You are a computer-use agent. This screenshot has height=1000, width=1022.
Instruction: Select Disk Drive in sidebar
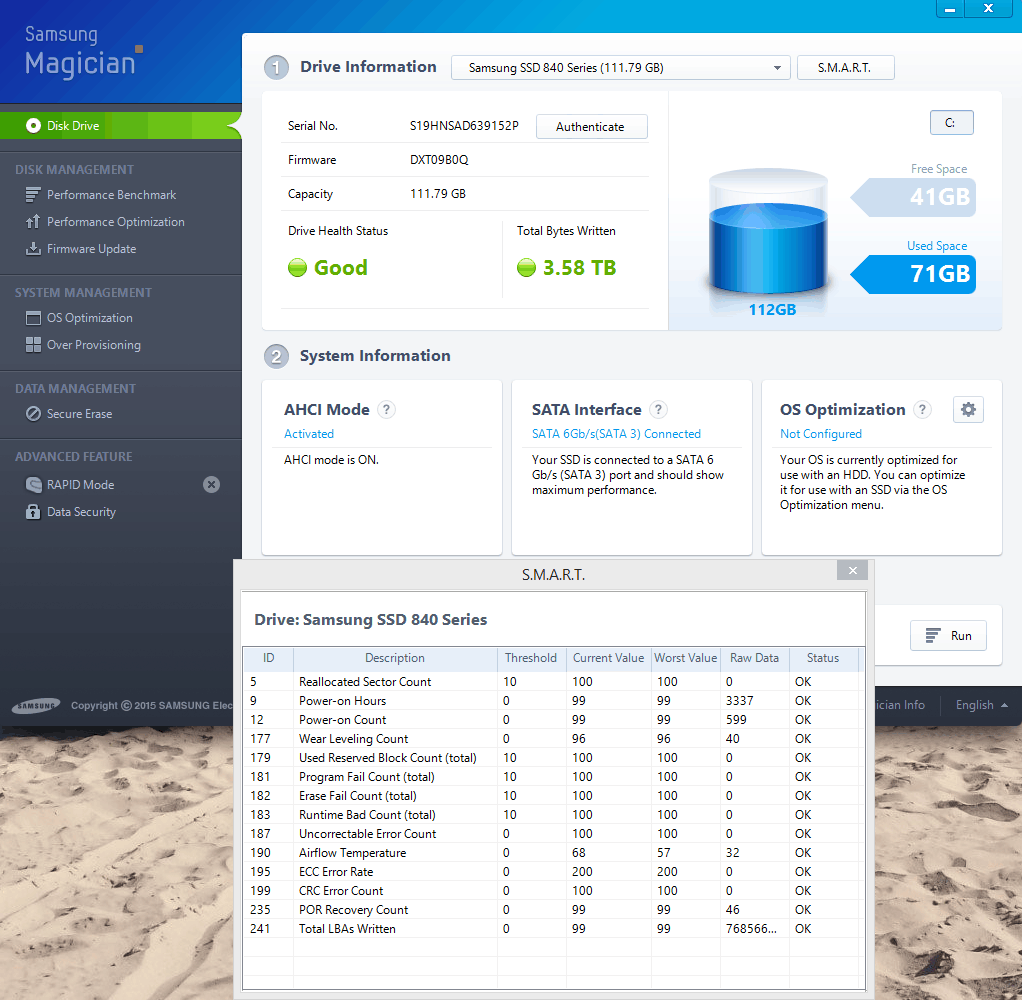(x=121, y=126)
